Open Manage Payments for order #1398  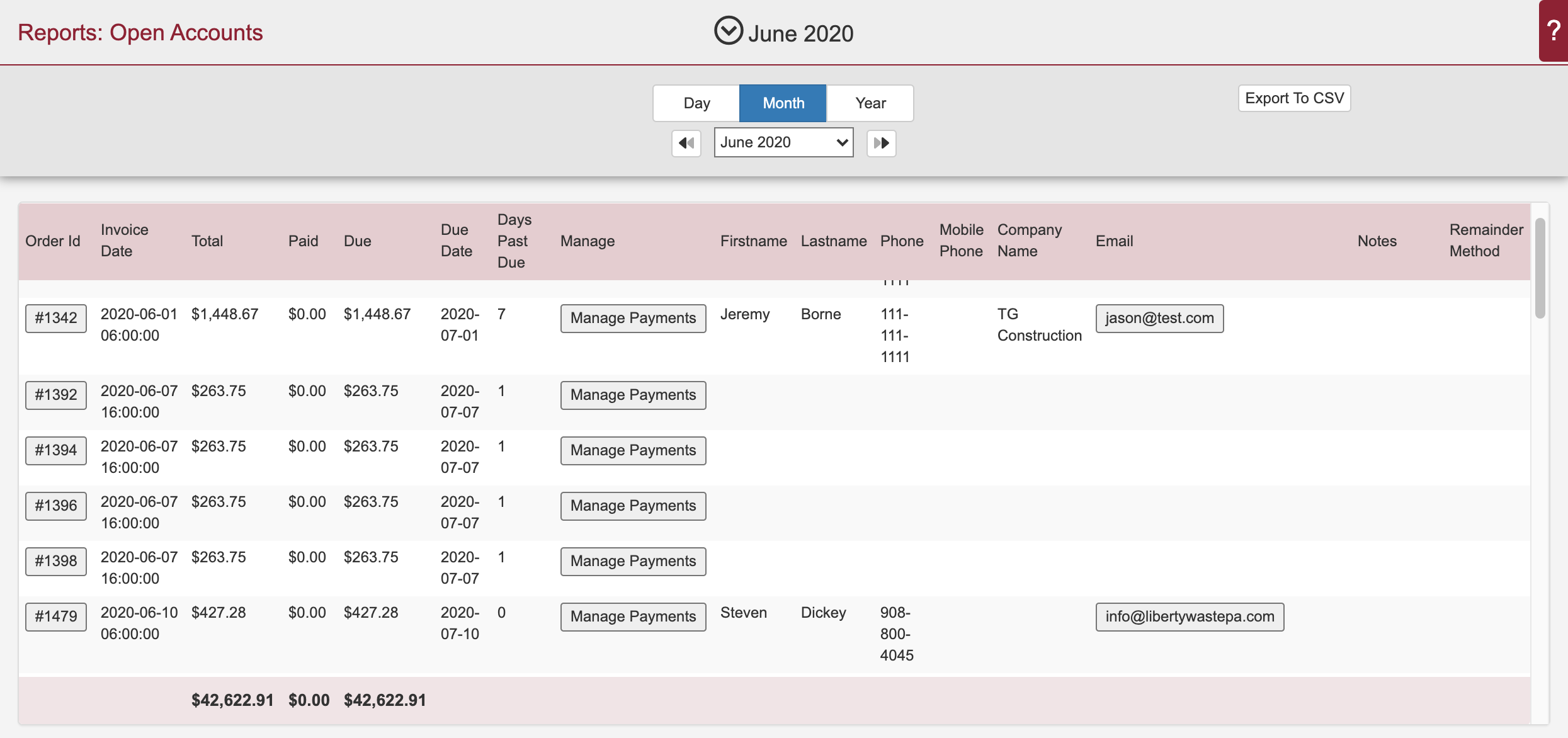(633, 561)
